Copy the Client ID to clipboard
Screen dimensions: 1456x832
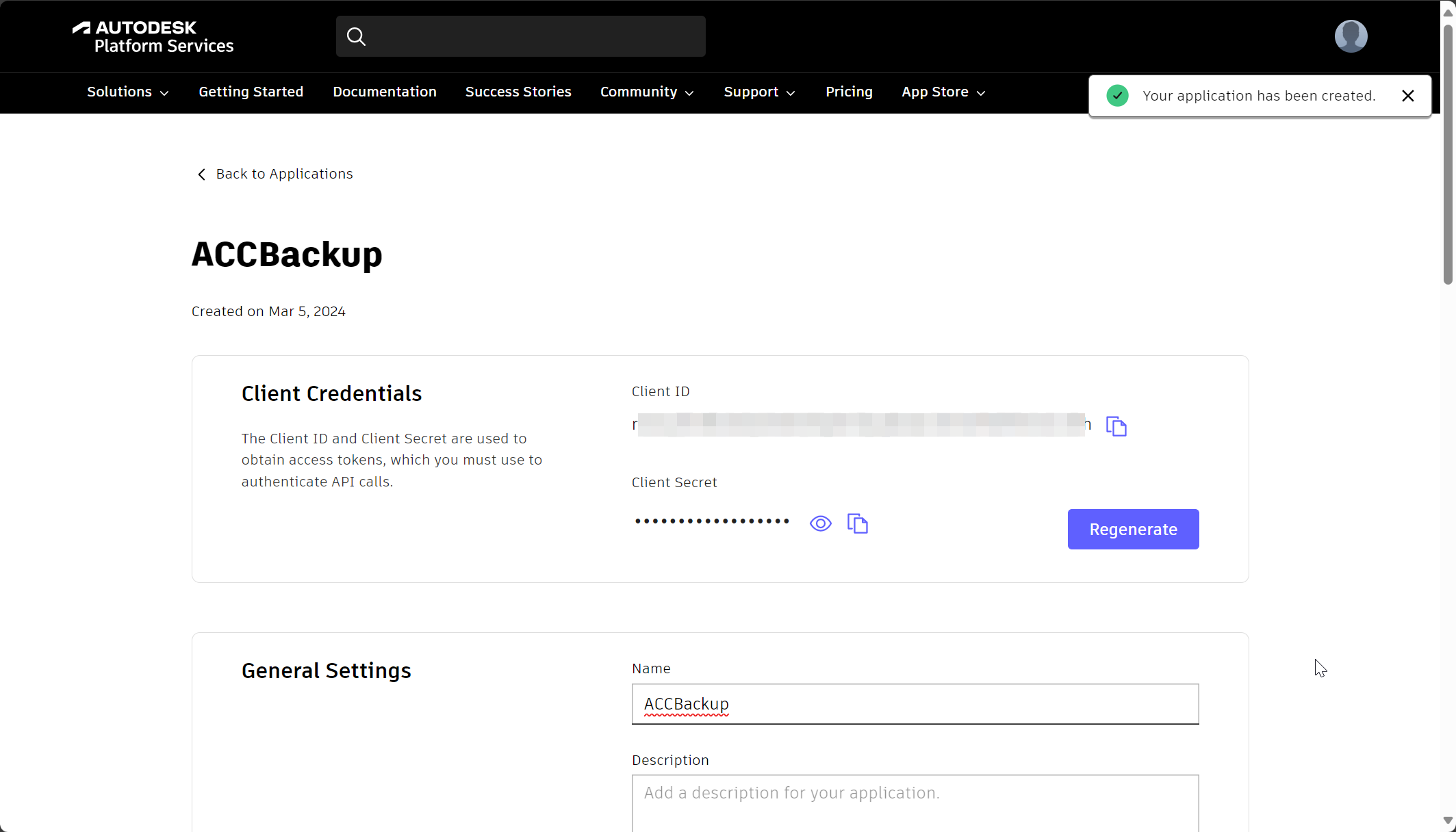pyautogui.click(x=1116, y=426)
